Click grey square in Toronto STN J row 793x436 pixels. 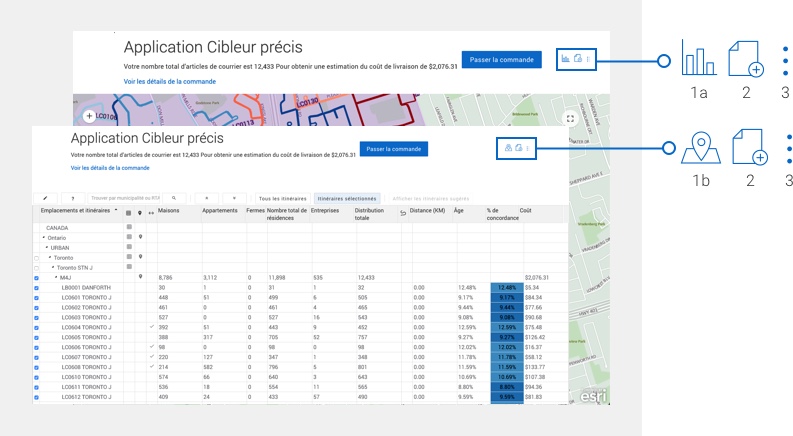coord(129,267)
